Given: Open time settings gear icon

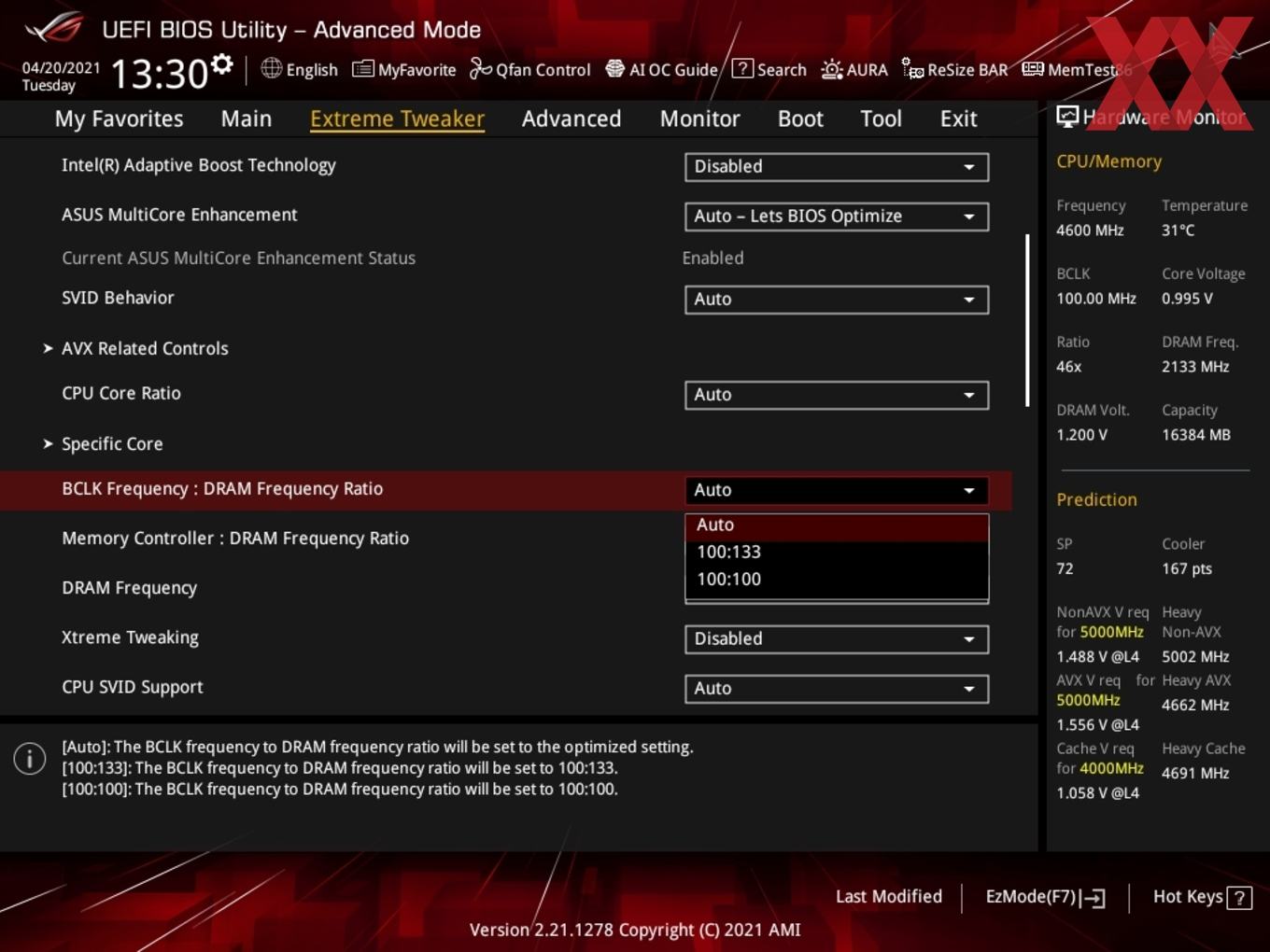Looking at the screenshot, I should point(222,64).
